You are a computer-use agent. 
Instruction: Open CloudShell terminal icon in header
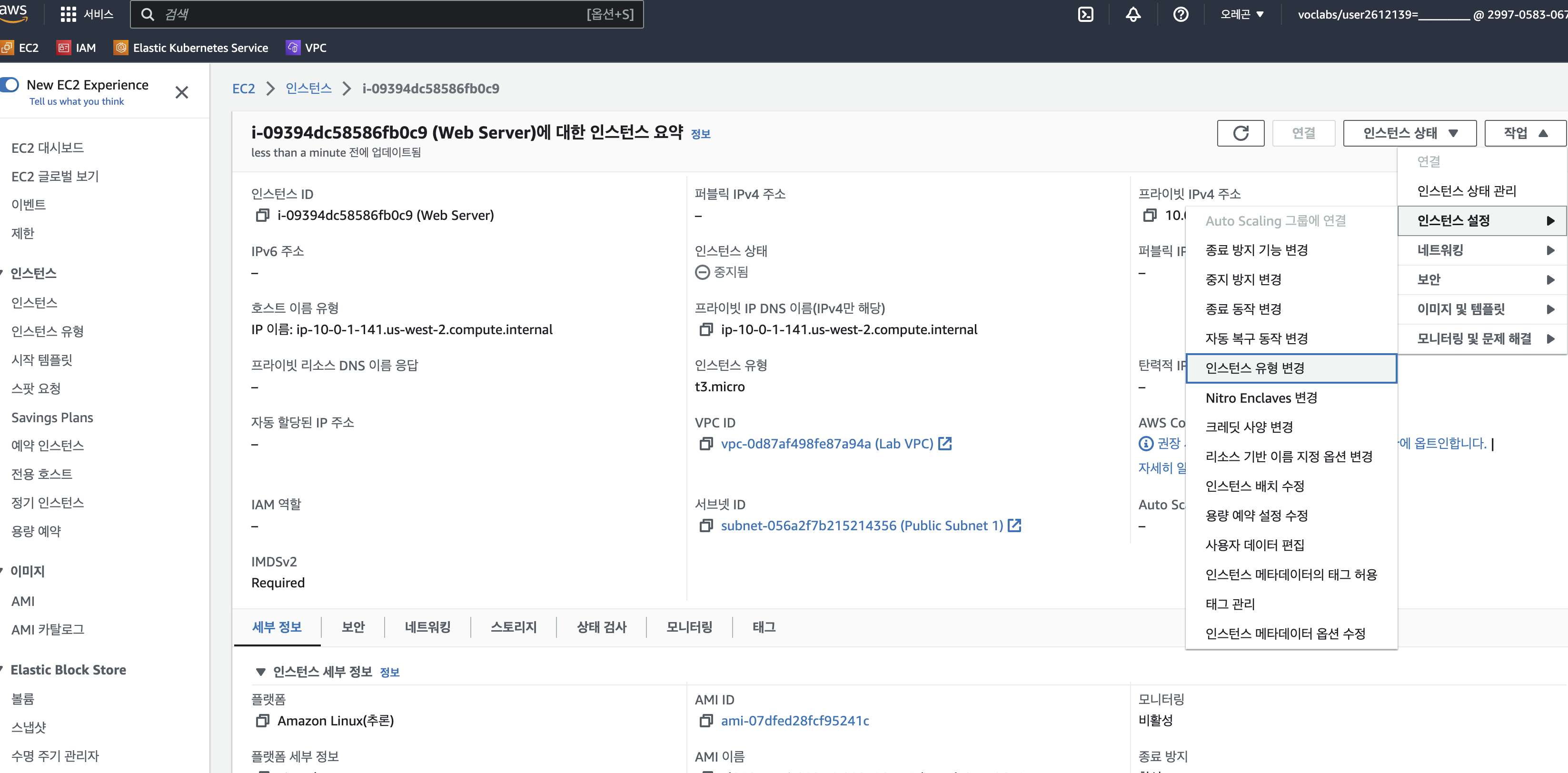pyautogui.click(x=1085, y=14)
